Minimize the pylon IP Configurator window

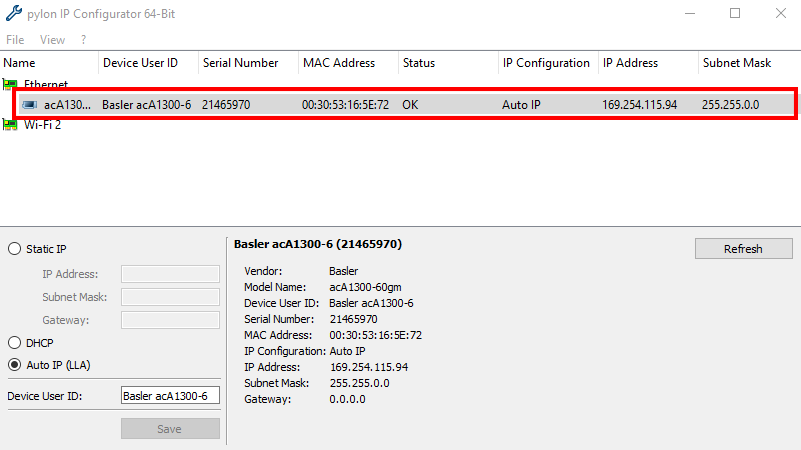(x=690, y=13)
